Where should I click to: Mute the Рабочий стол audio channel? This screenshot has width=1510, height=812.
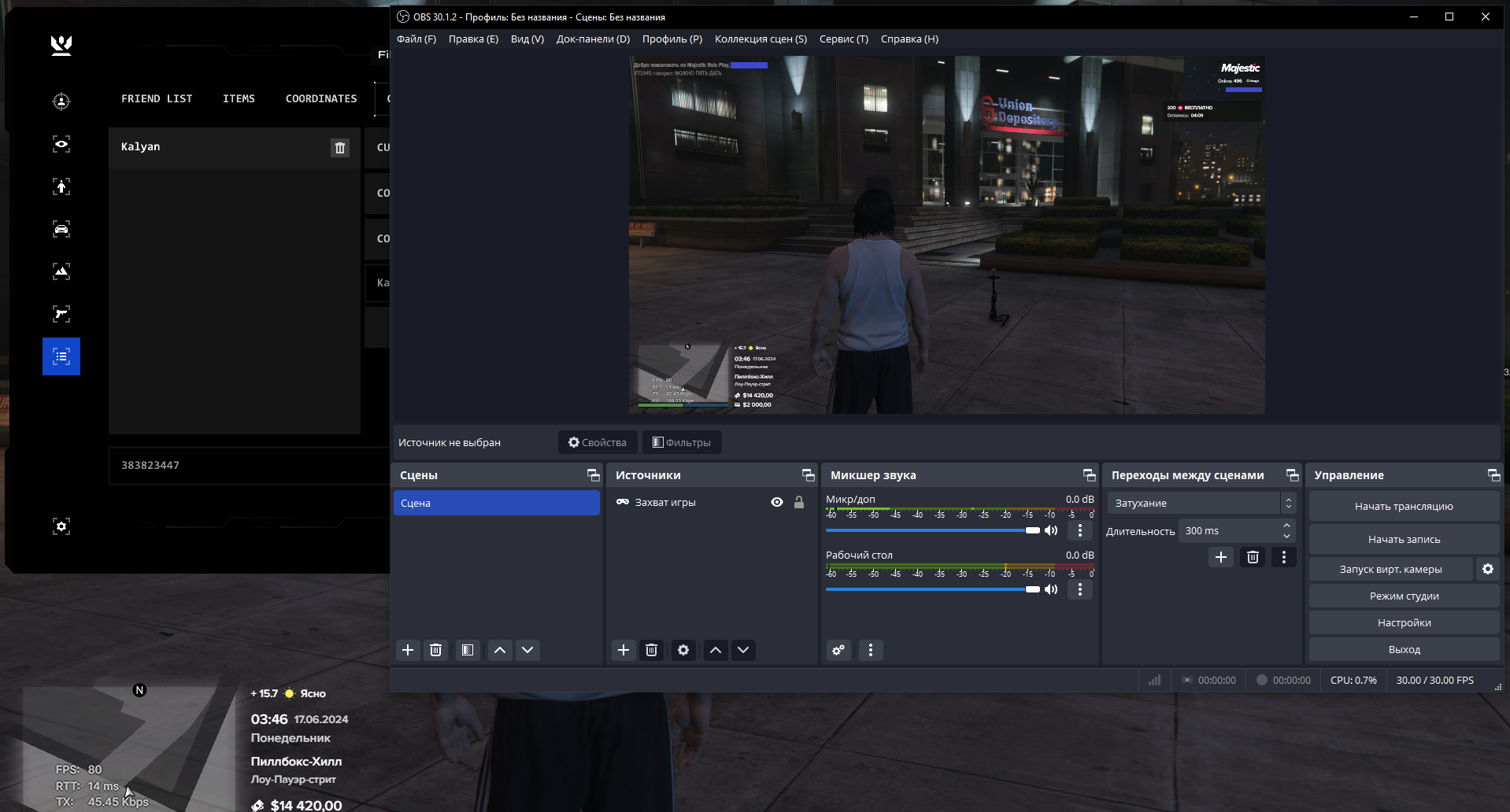[x=1051, y=589]
